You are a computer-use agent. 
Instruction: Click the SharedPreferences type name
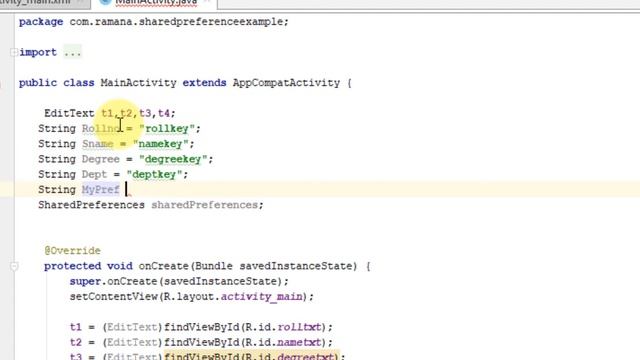point(91,205)
